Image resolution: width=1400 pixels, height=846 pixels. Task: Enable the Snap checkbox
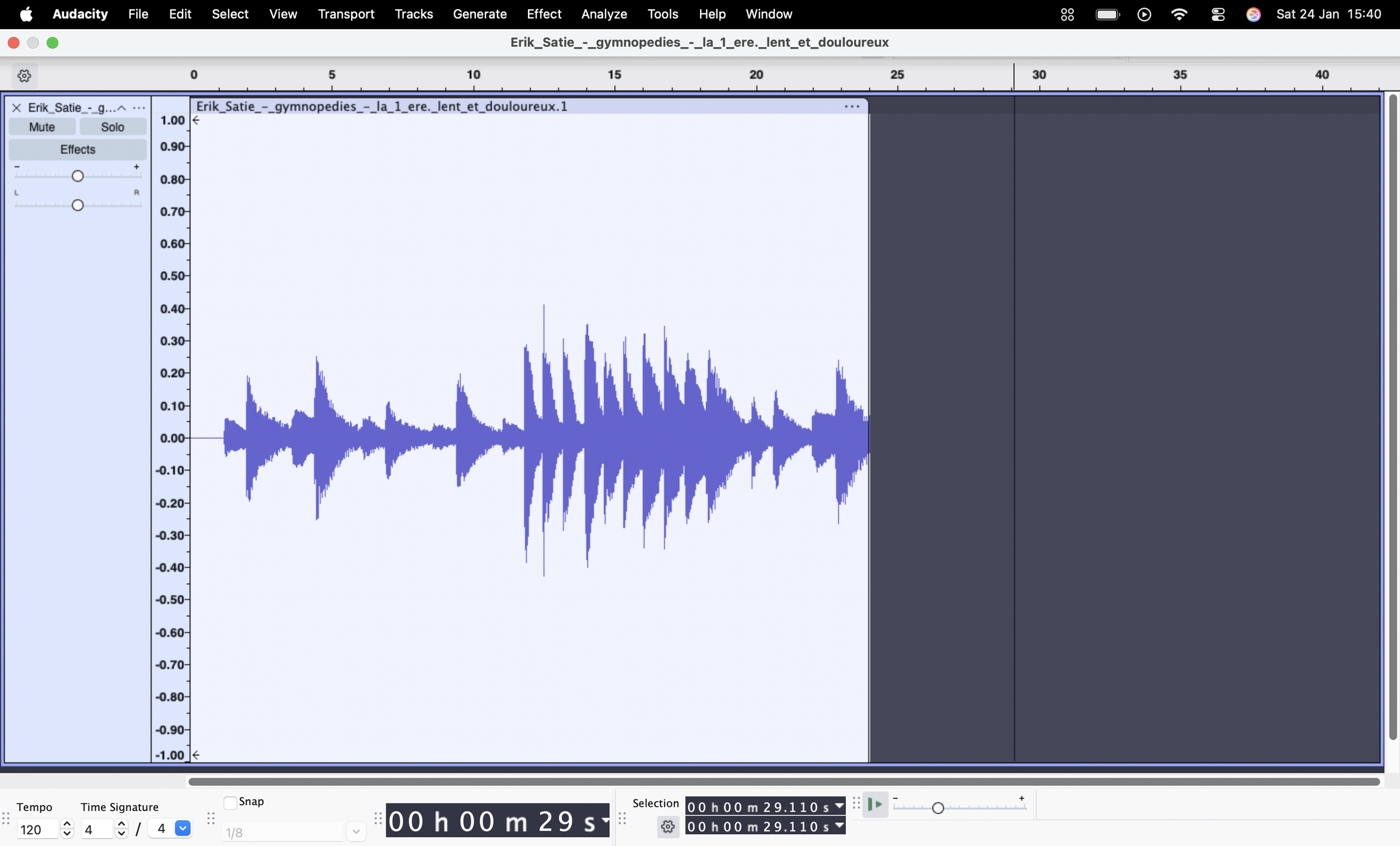click(230, 802)
